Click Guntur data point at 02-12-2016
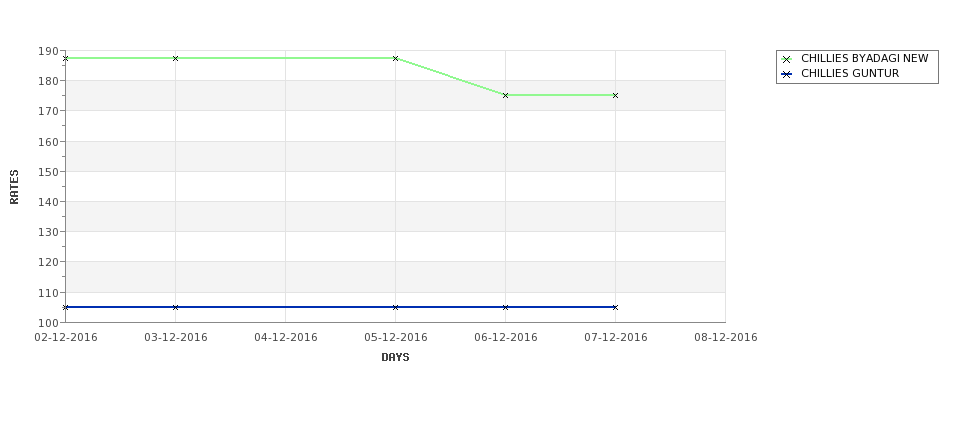The image size is (975, 429). [66, 307]
